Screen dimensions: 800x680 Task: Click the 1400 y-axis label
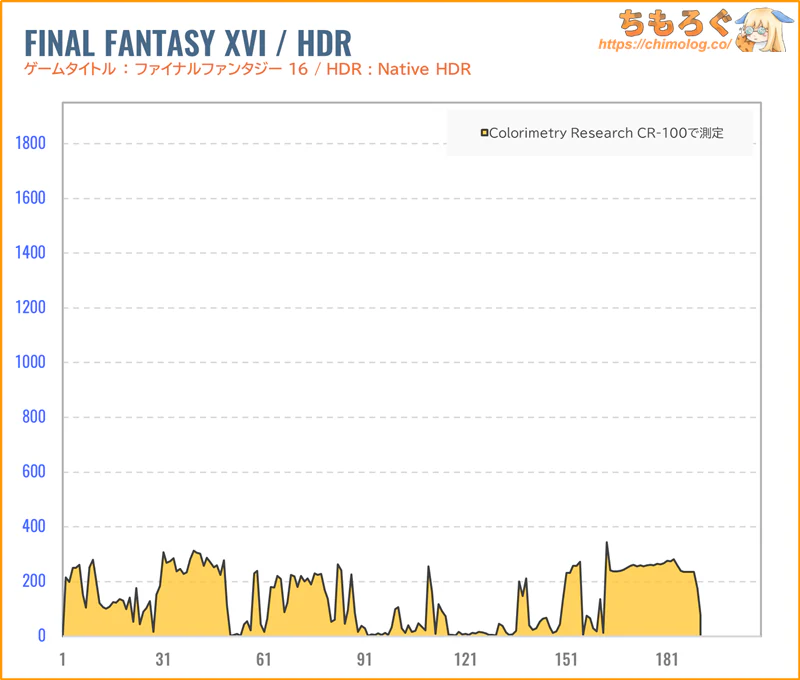click(31, 253)
